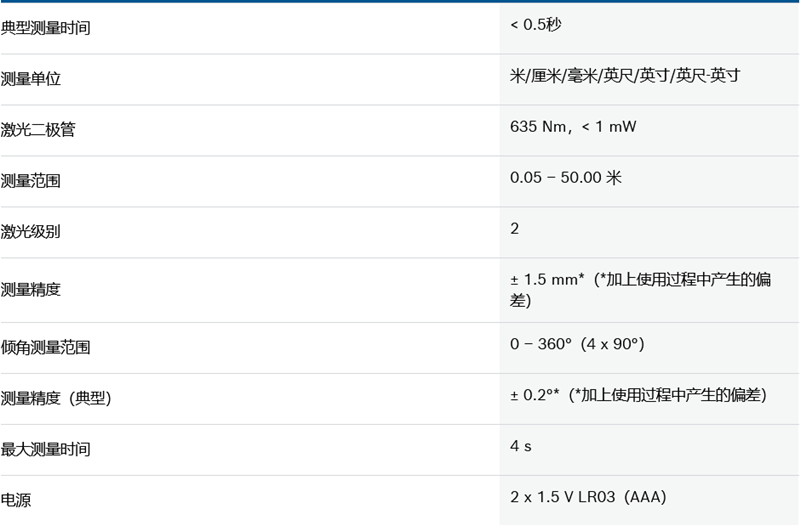
Task: Click the 米/厘米/毫米/英尺/英寸 units value
Action: (x=624, y=75)
